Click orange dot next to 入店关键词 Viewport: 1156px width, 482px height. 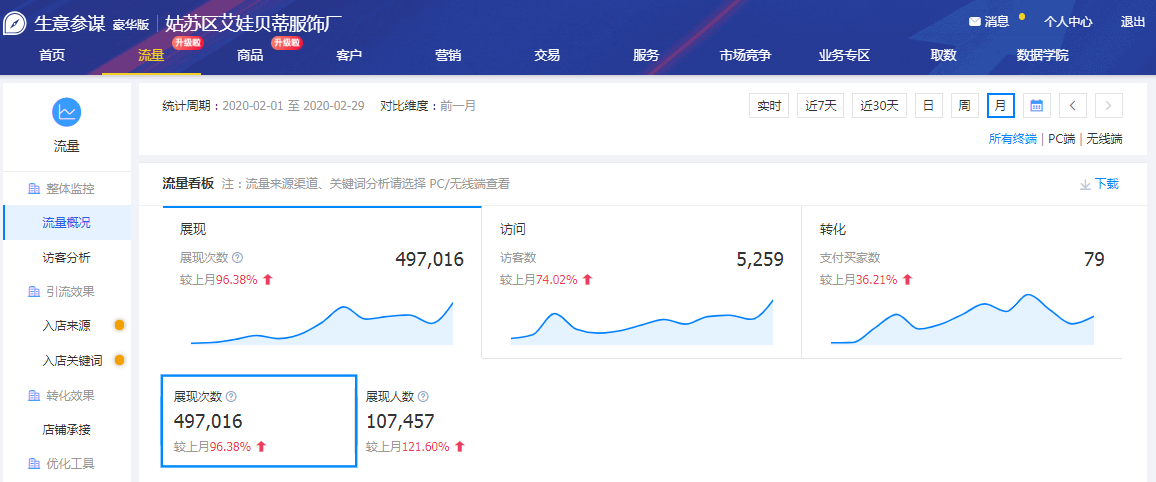pyautogui.click(x=119, y=360)
